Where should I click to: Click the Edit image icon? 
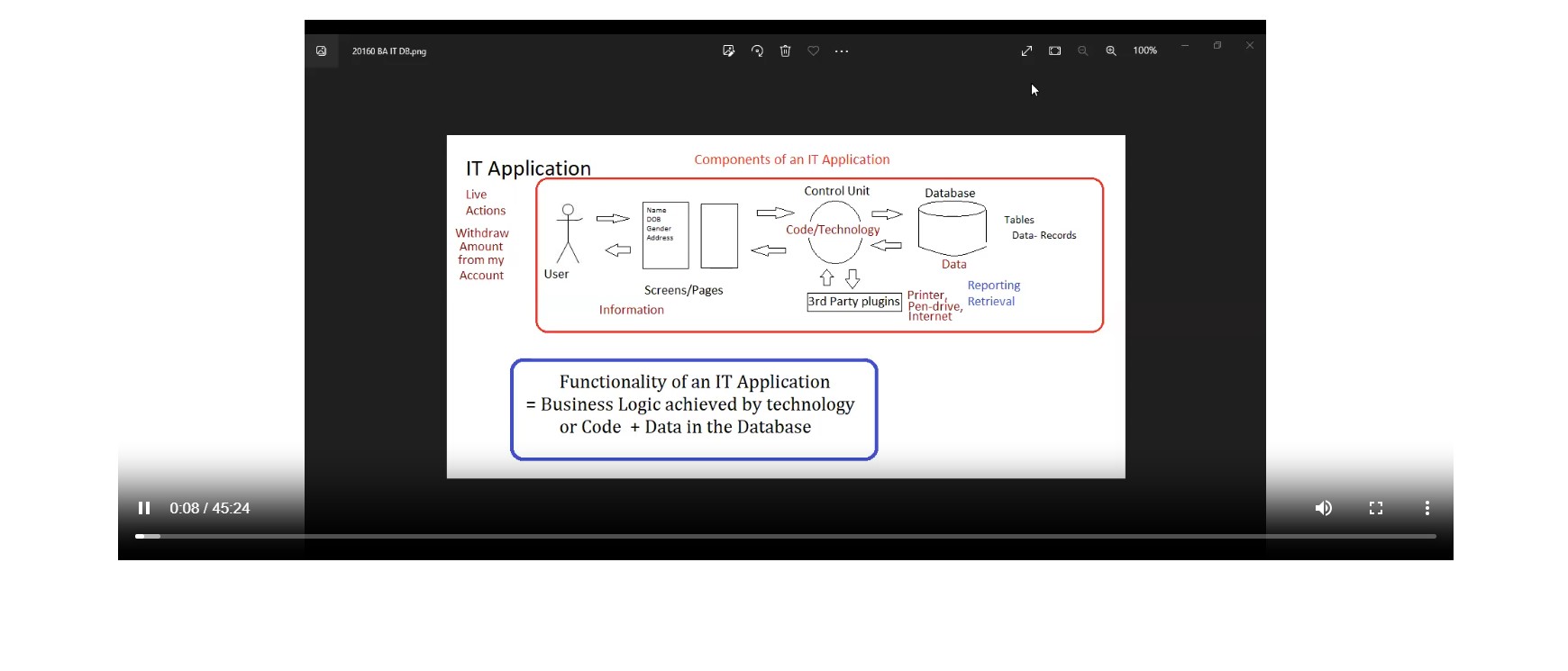tap(728, 51)
